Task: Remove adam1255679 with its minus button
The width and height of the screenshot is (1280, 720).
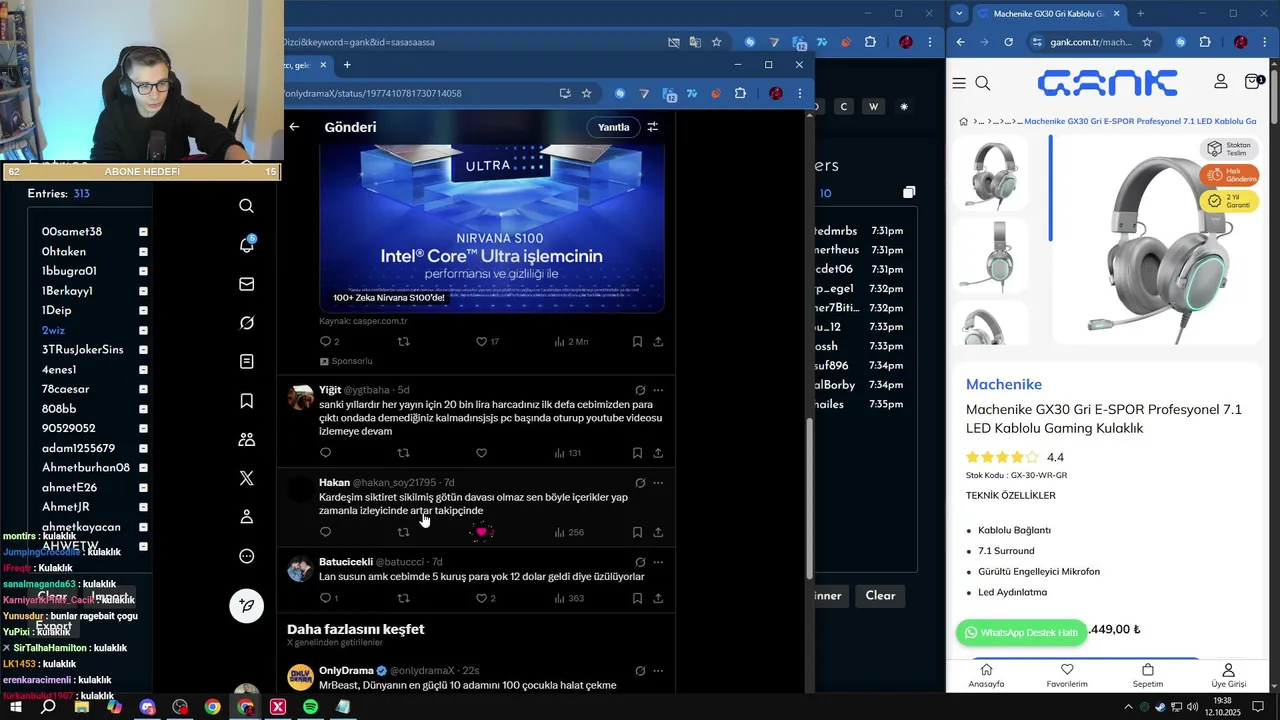Action: 143,448
